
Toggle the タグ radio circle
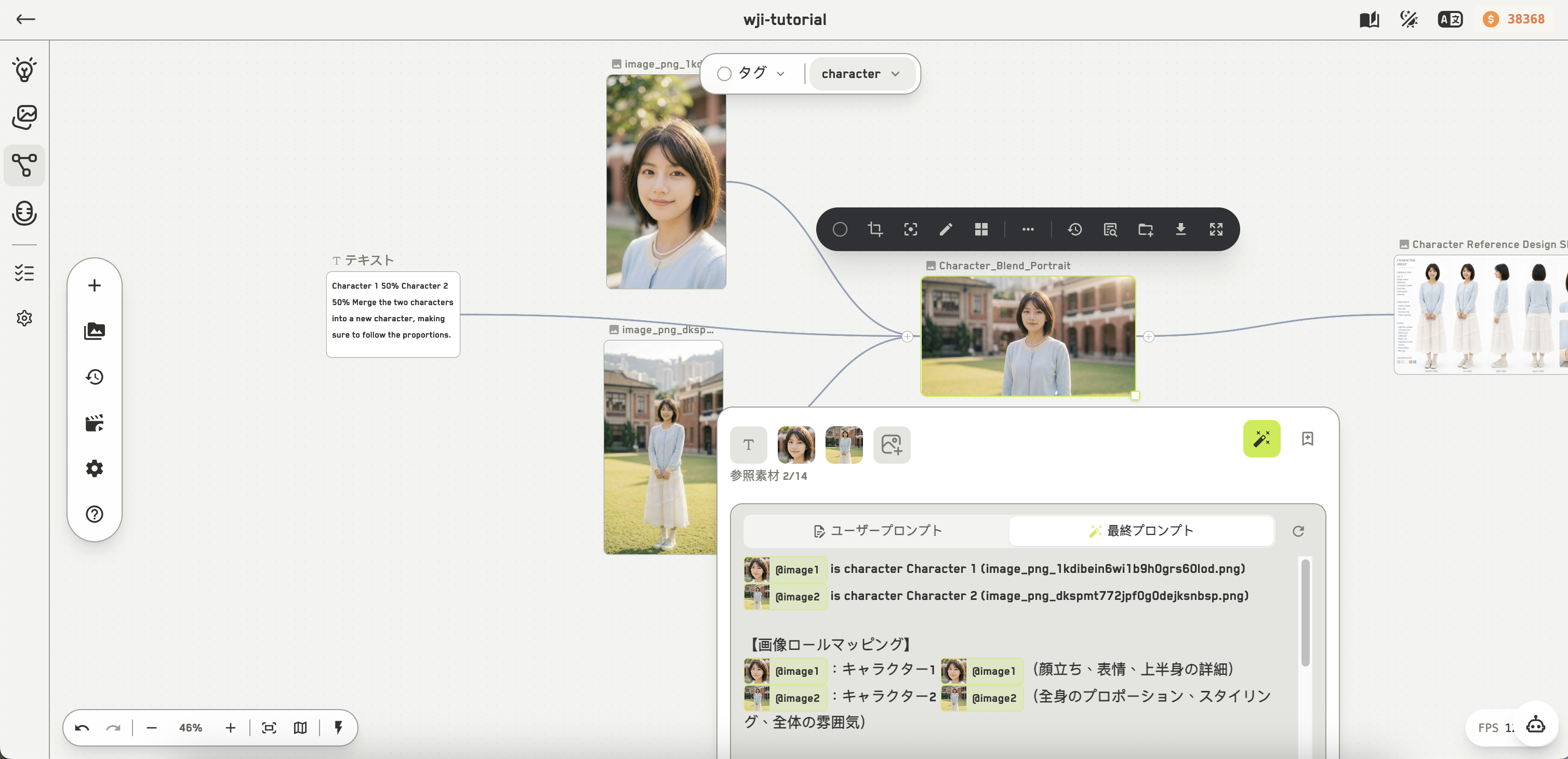[x=724, y=74]
